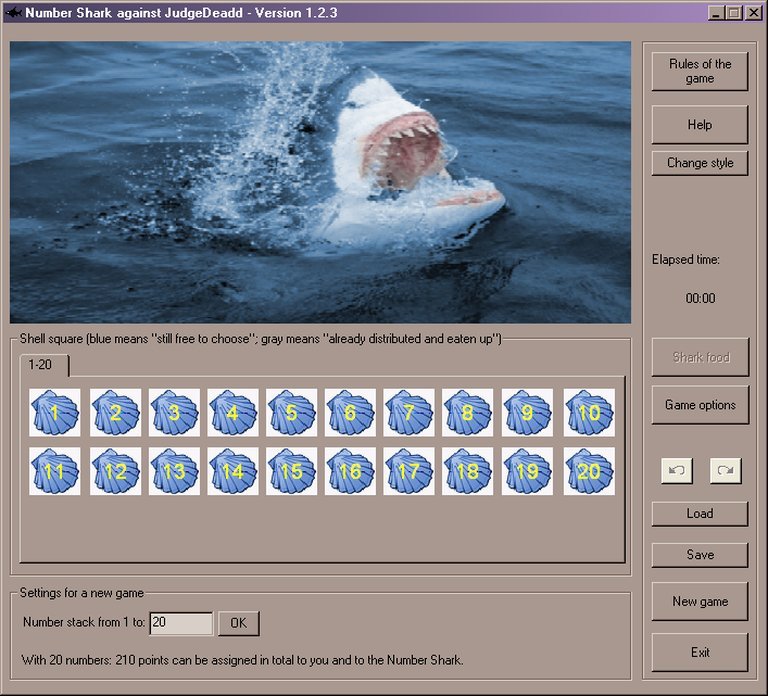Choose the shell labeled 4
The width and height of the screenshot is (768, 696).
[x=233, y=412]
